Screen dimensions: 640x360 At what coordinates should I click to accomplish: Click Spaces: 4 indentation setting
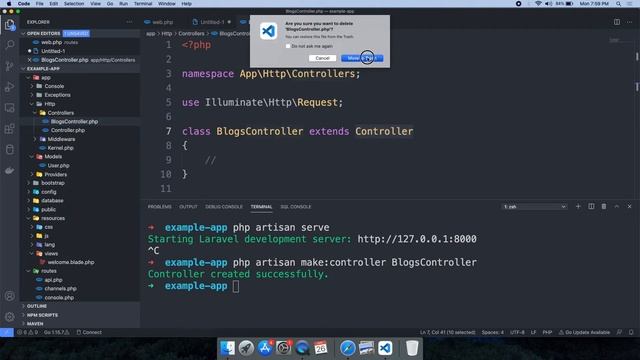(x=492, y=332)
